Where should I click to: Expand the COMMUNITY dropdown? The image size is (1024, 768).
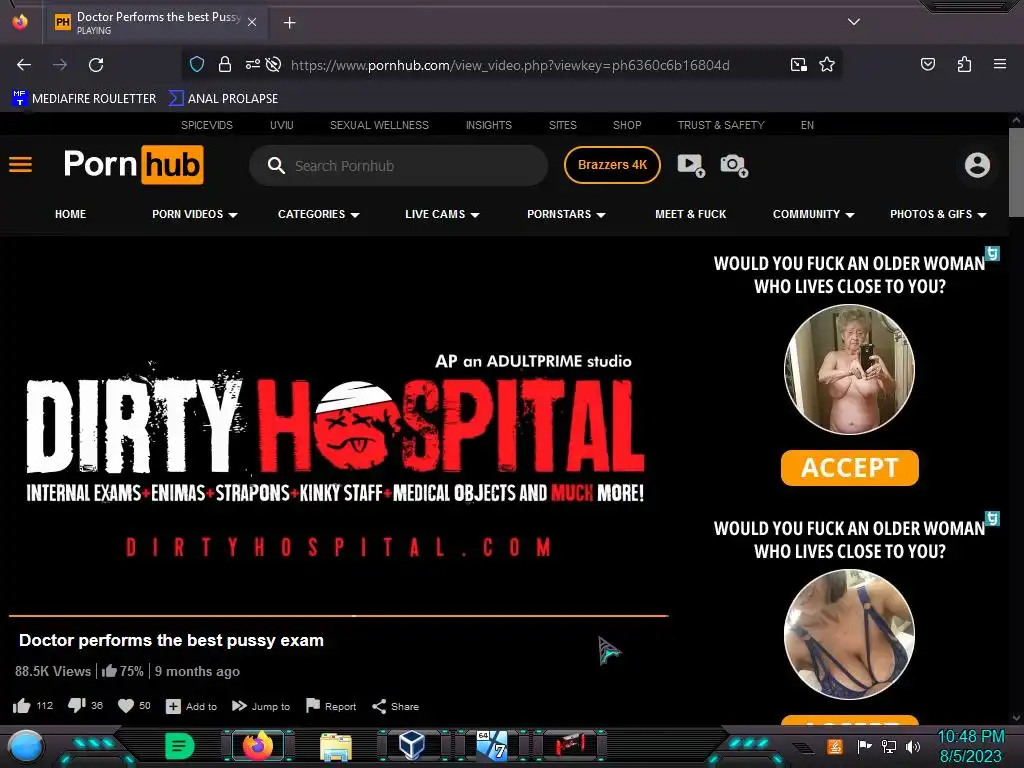tap(813, 214)
